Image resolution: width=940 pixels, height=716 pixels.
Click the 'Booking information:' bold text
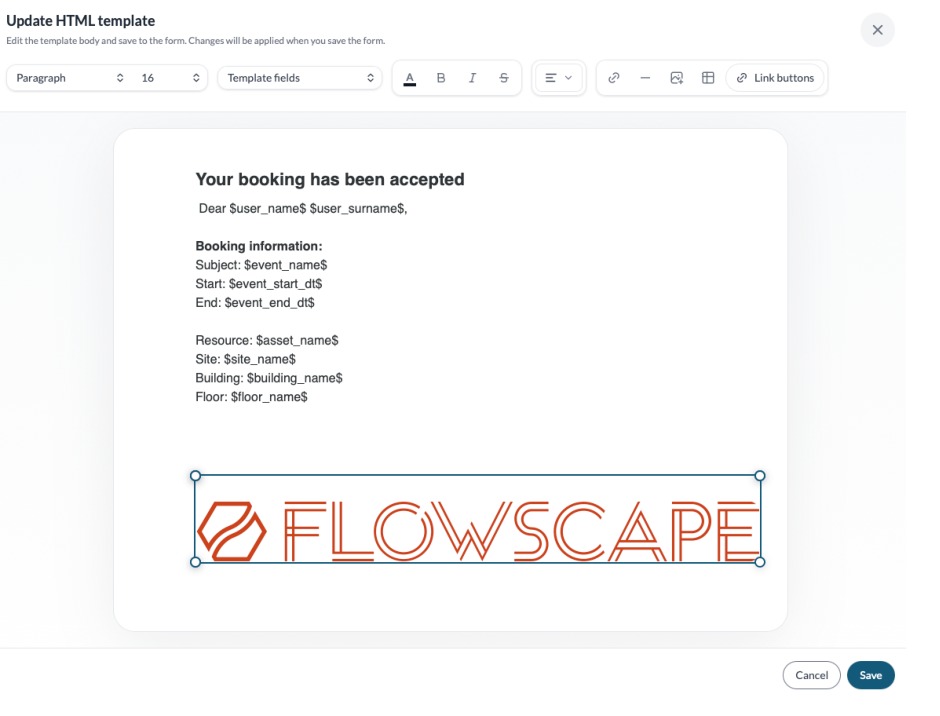[259, 246]
